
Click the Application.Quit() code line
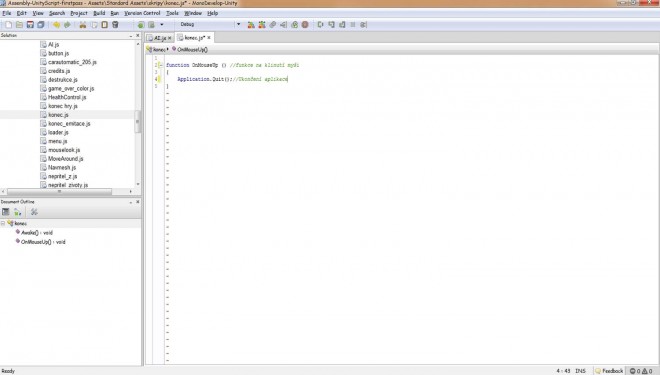tap(232, 79)
